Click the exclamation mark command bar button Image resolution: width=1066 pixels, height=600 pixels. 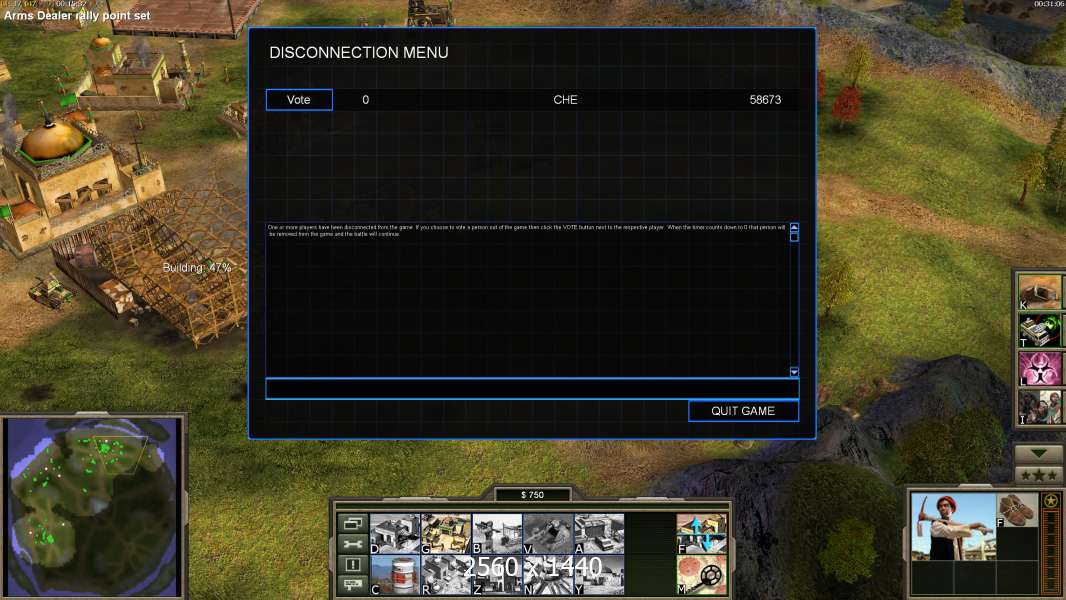coord(353,564)
